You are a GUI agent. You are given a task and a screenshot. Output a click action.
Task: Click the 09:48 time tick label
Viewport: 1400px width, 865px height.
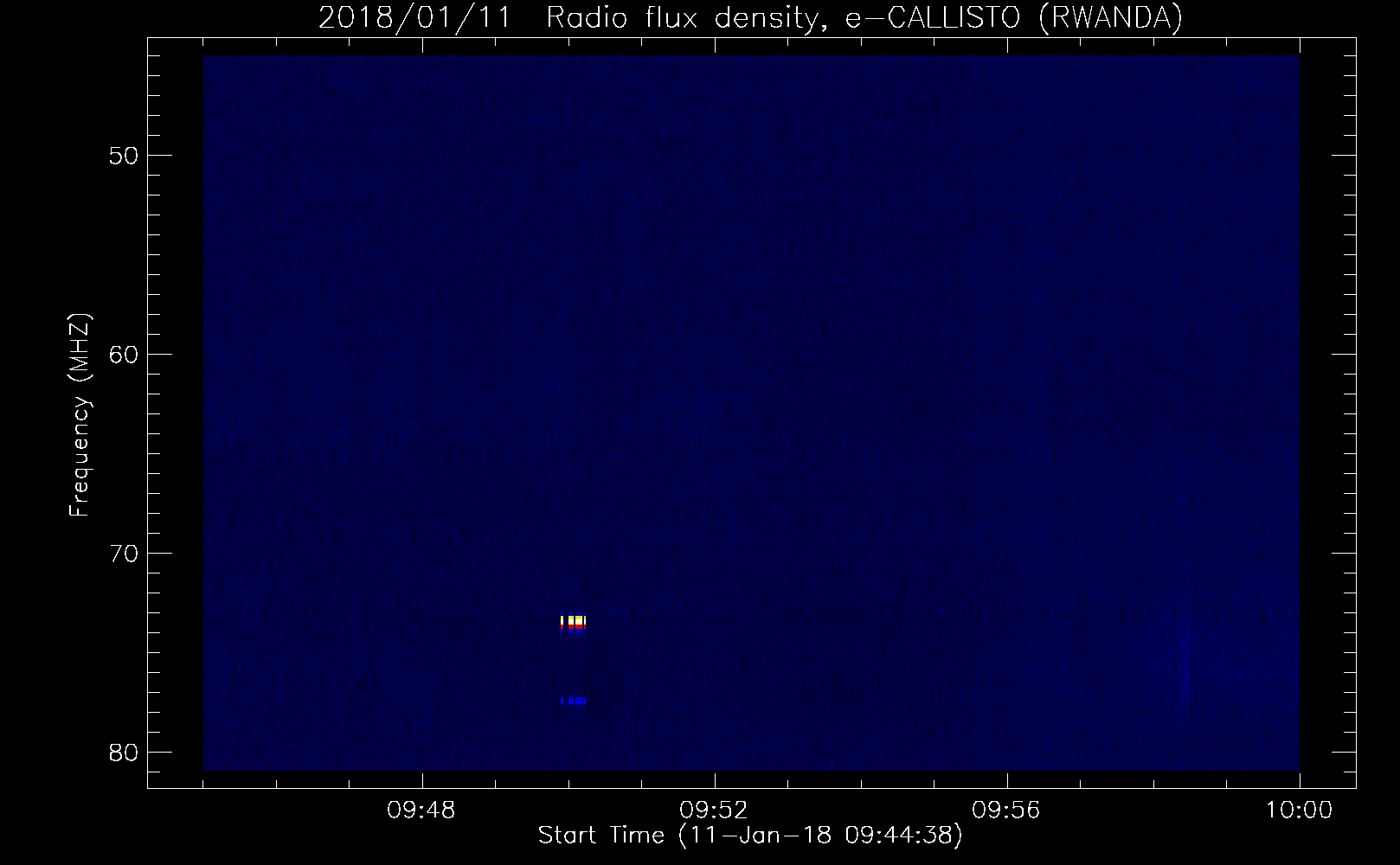coord(422,811)
